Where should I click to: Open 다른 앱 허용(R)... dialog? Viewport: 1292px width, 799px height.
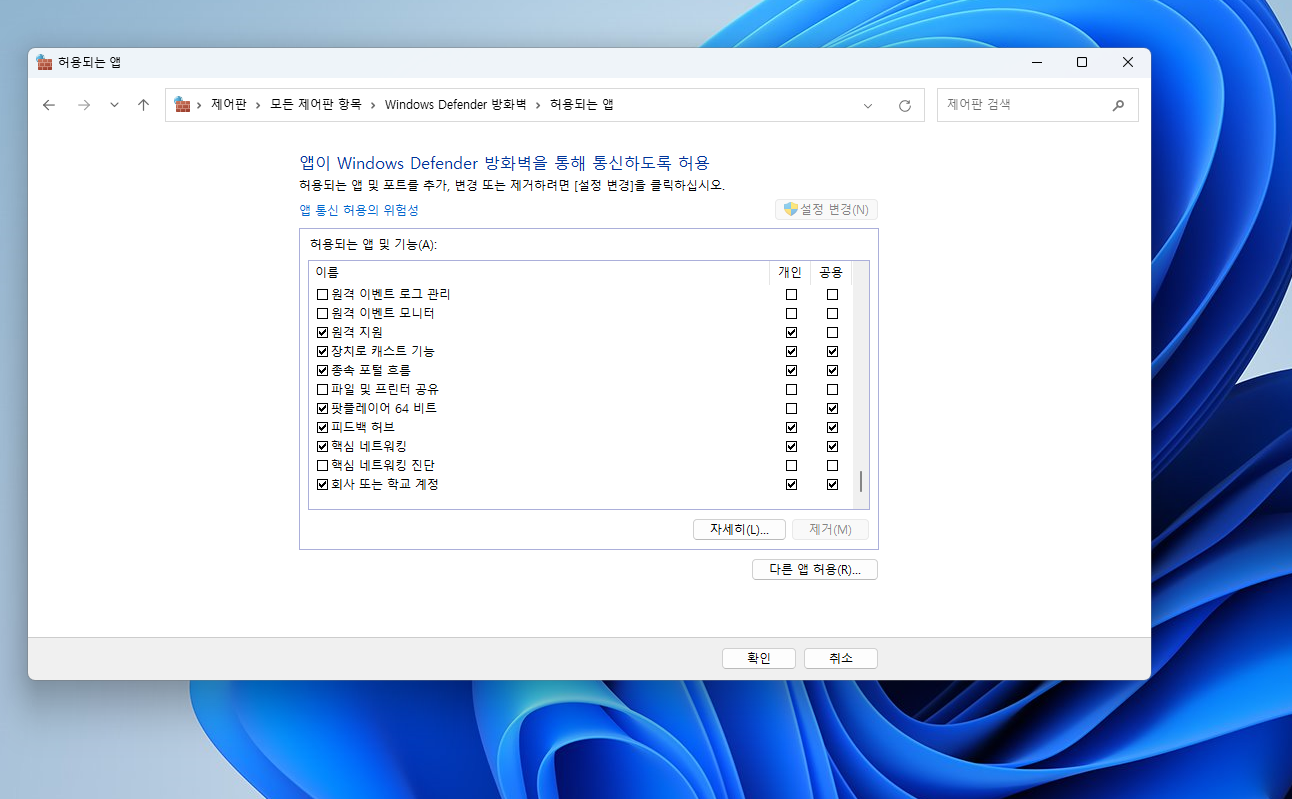815,569
